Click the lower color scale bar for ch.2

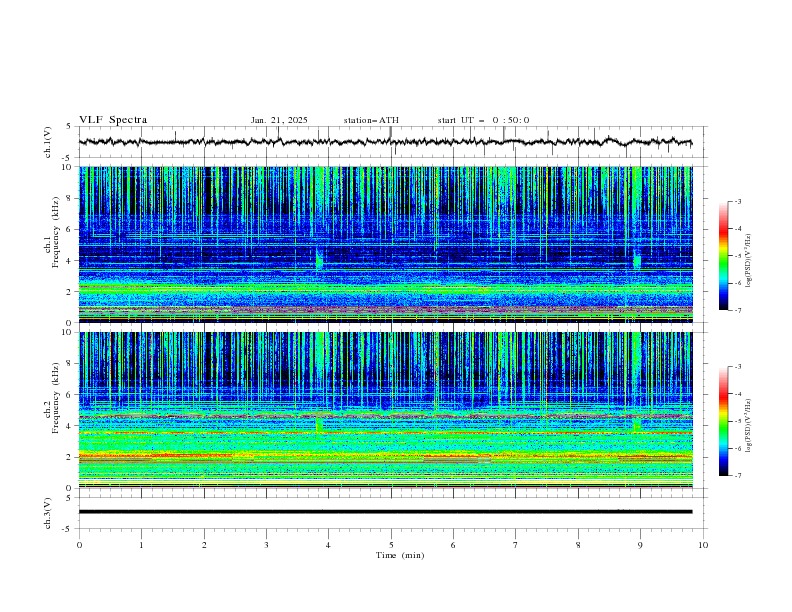[723, 421]
